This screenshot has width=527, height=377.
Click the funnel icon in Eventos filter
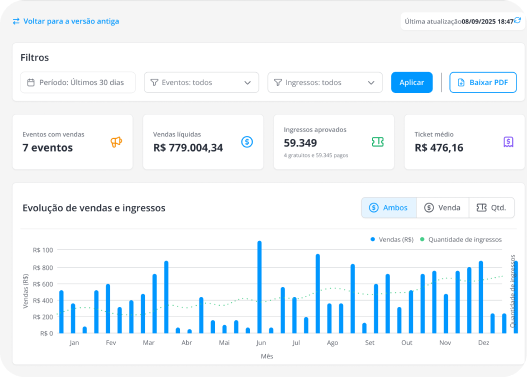[x=154, y=82]
